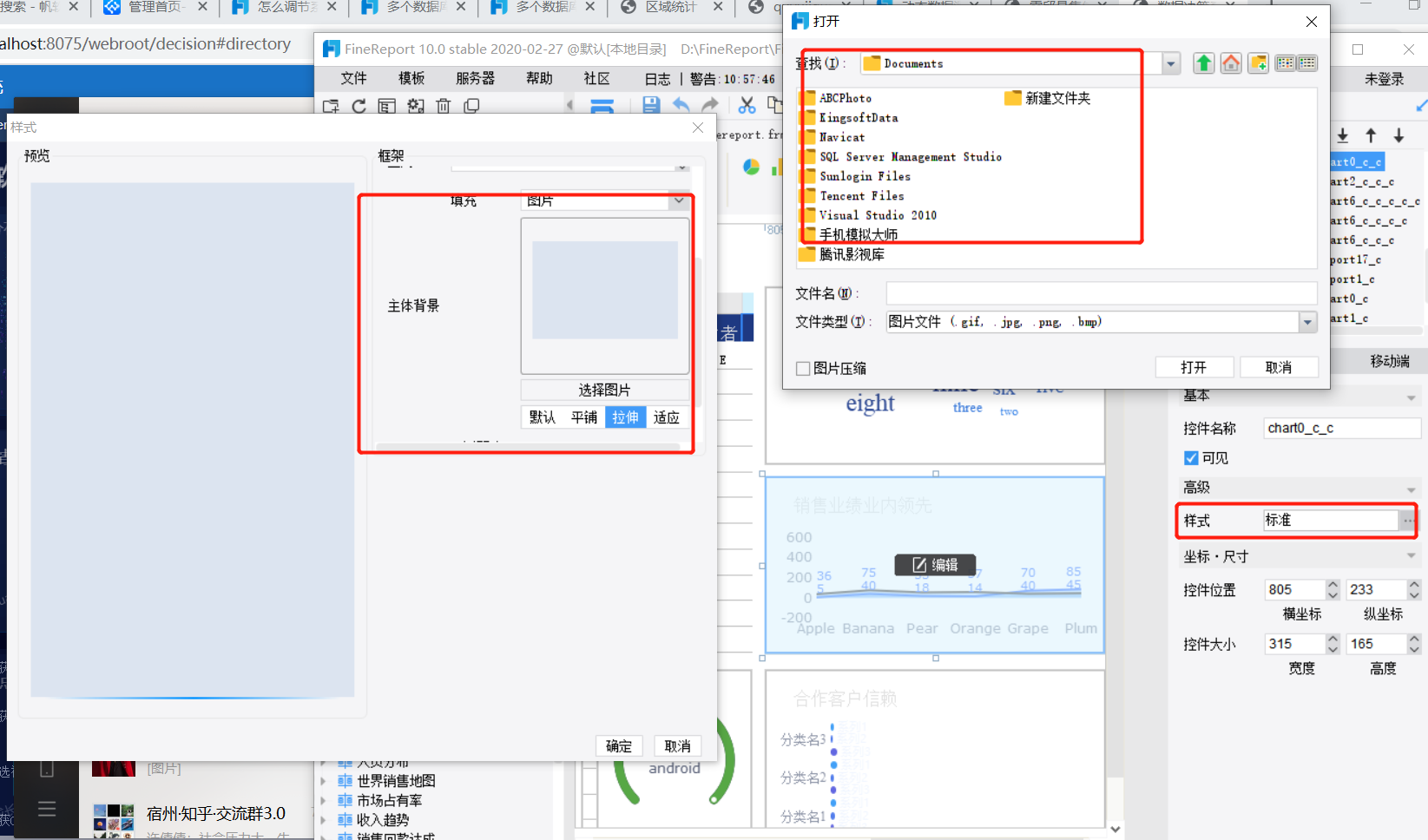Click the move-down arrow in widget list
1428x840 pixels.
[1398, 135]
